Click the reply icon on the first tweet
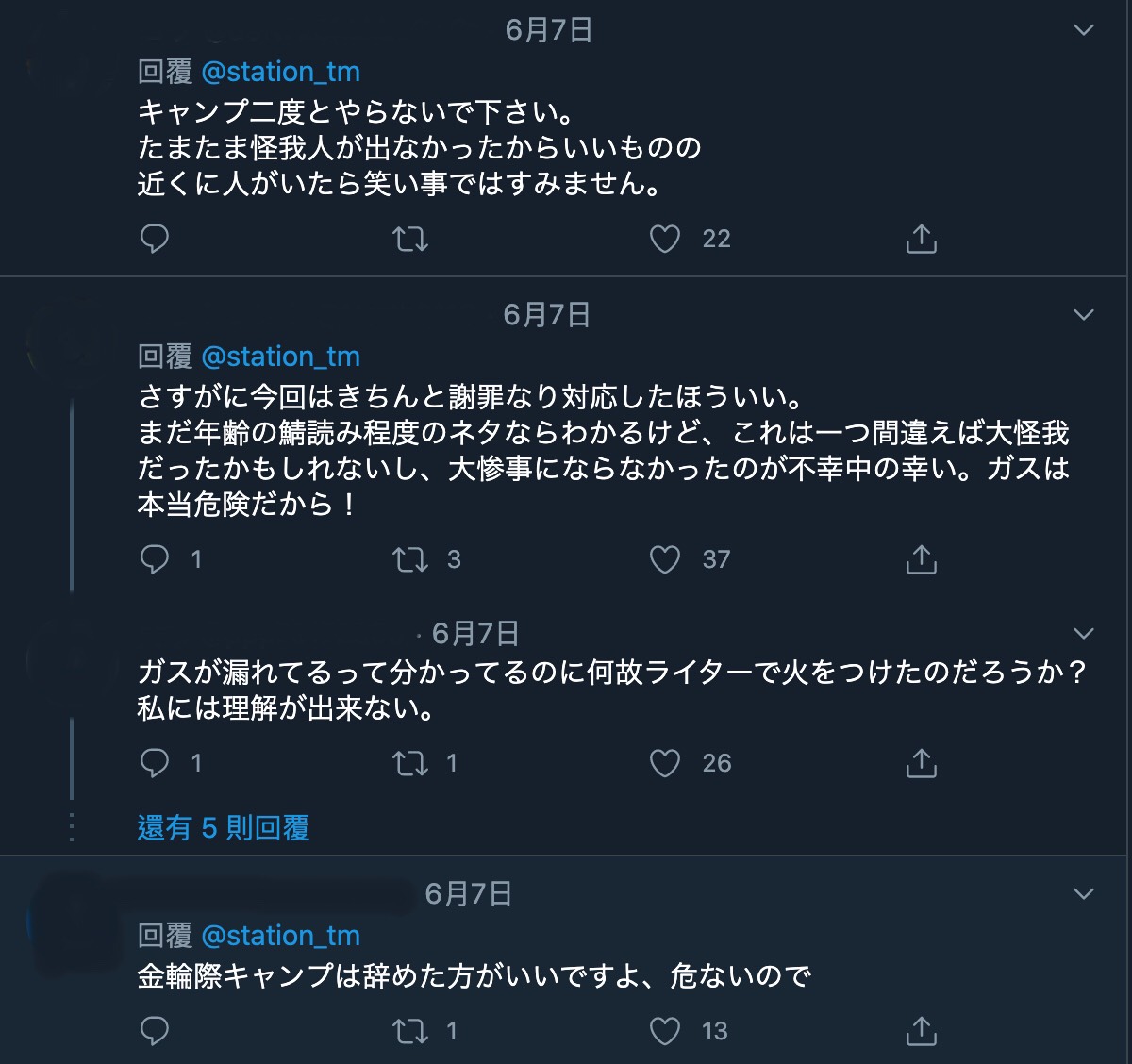 point(154,239)
